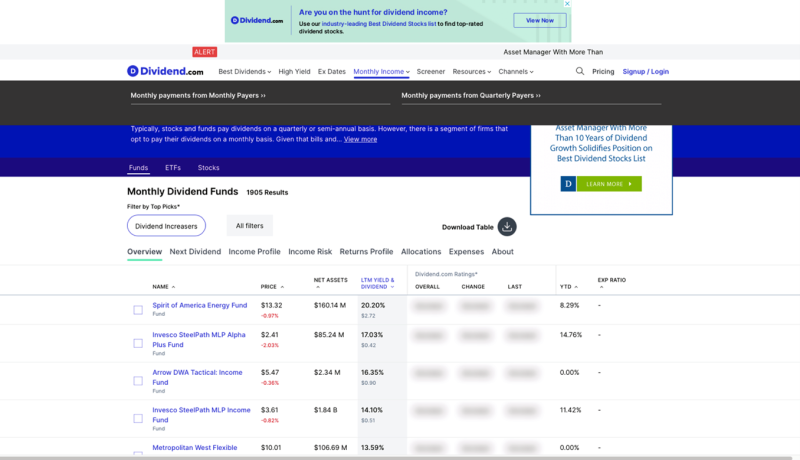Open the Screener page
This screenshot has height=460, width=800.
[431, 71]
